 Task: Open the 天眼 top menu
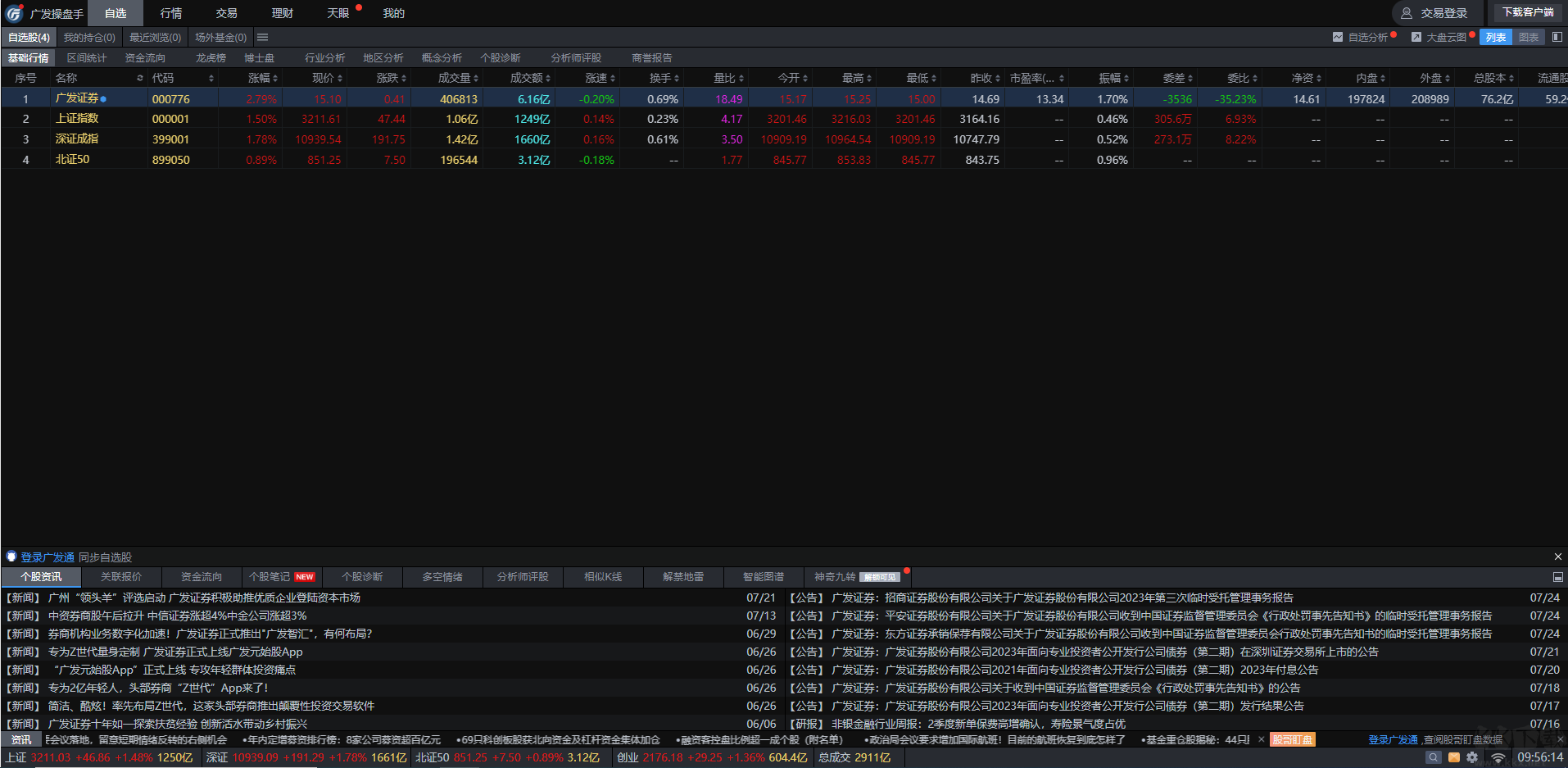[x=338, y=13]
